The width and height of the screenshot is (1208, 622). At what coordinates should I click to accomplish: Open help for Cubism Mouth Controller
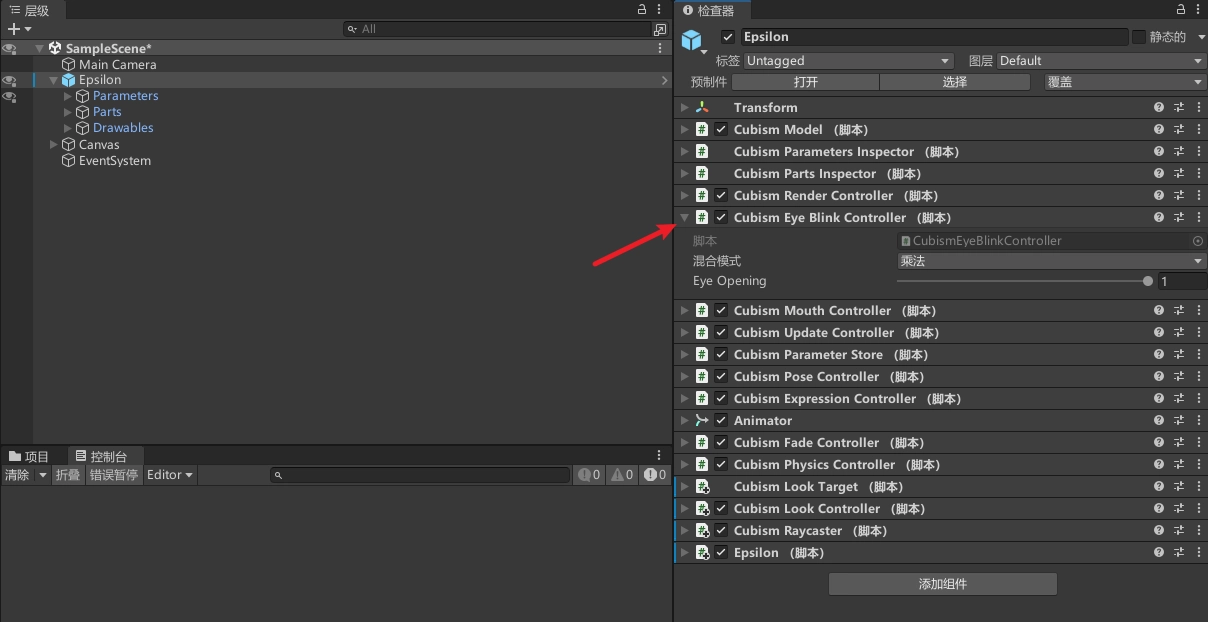(1159, 310)
